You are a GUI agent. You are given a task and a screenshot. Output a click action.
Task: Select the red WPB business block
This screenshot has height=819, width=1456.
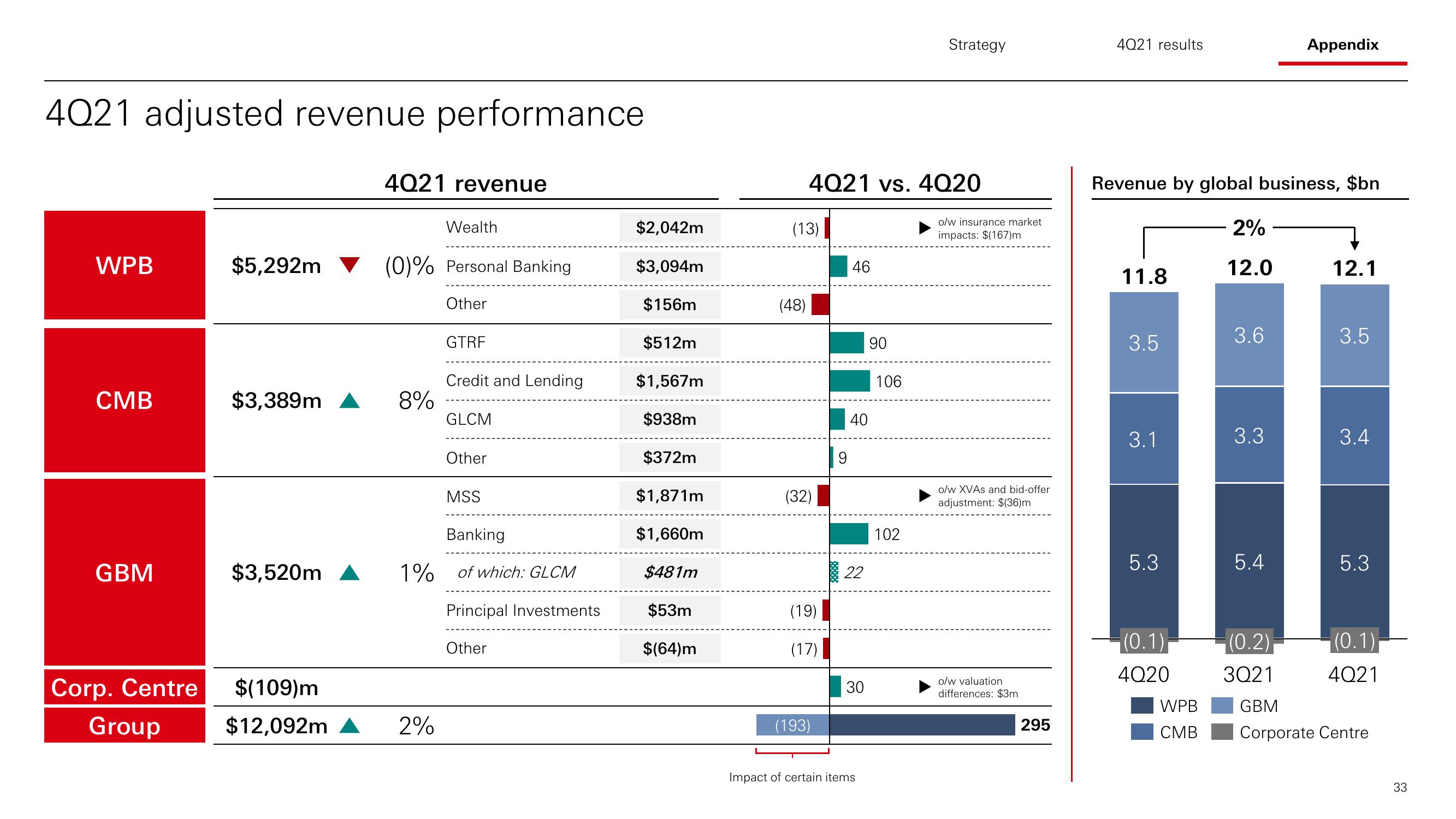pos(125,265)
